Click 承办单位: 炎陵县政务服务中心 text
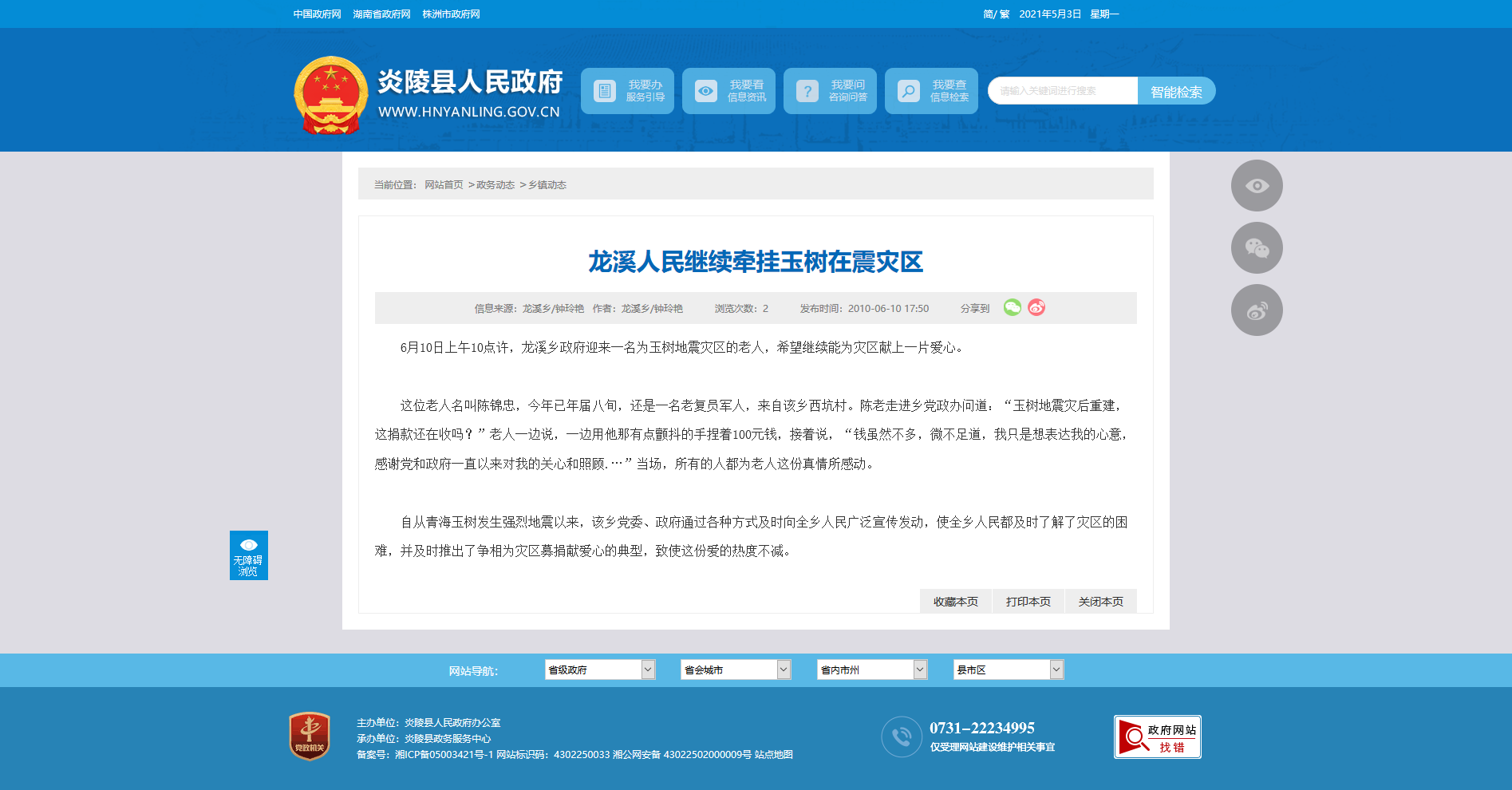 (424, 739)
